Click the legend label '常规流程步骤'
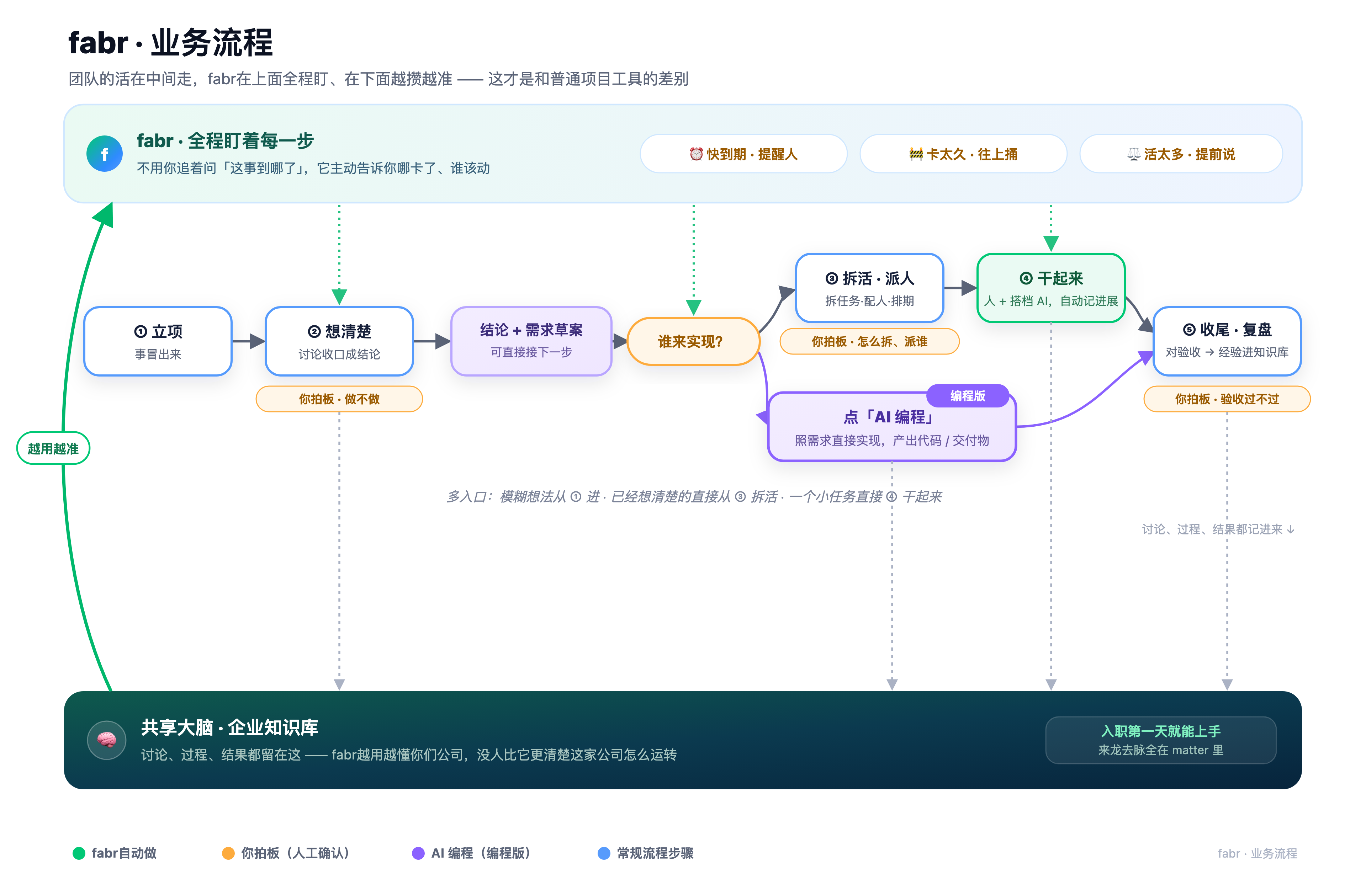The width and height of the screenshot is (1366, 896). click(x=655, y=853)
